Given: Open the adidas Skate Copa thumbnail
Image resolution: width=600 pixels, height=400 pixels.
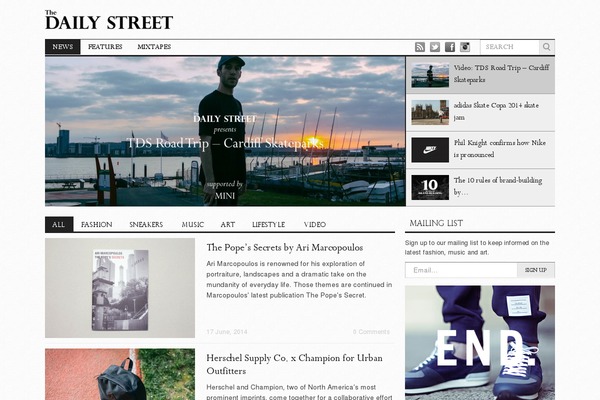Looking at the screenshot, I should pos(430,112).
